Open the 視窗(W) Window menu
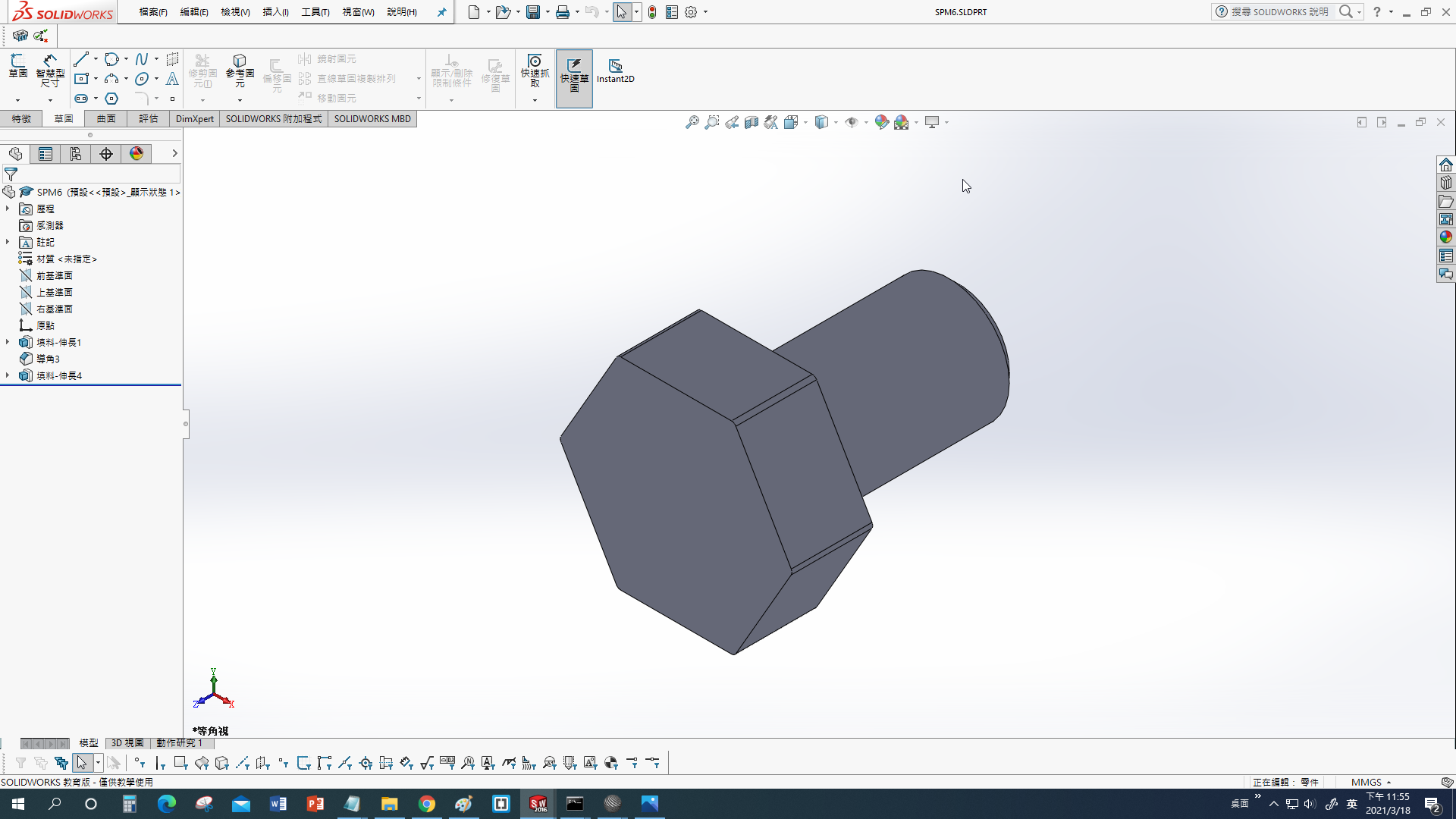Screen dimensions: 1456x819 point(359,12)
